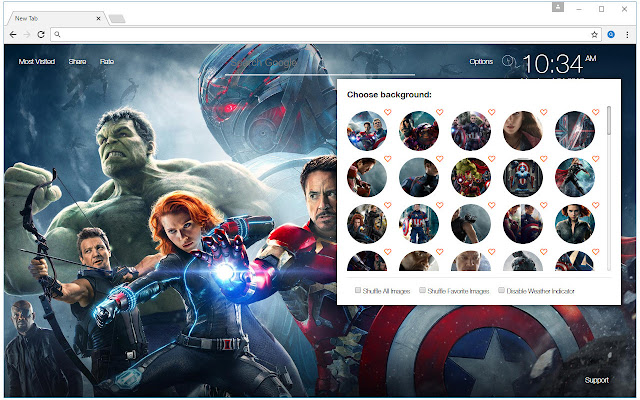
Task: Click the user profile icon in title bar
Action: [558, 7]
